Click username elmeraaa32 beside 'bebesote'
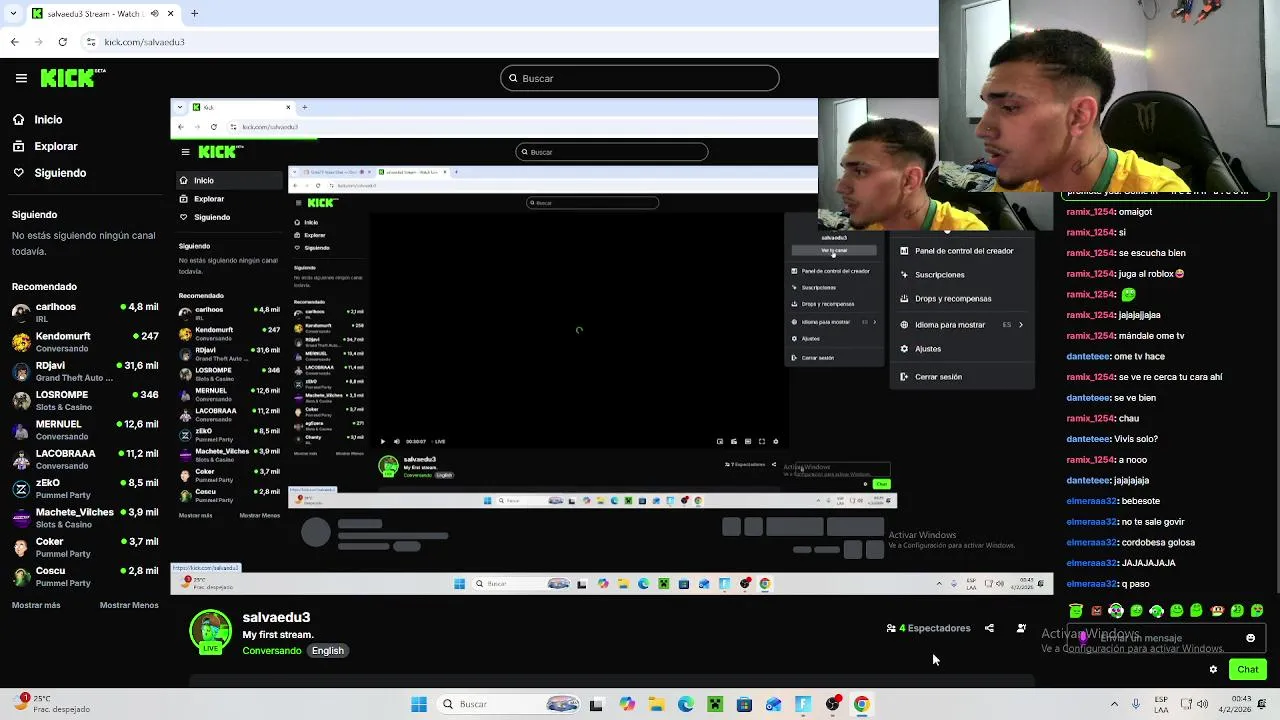The width and height of the screenshot is (1280, 720). click(1091, 501)
